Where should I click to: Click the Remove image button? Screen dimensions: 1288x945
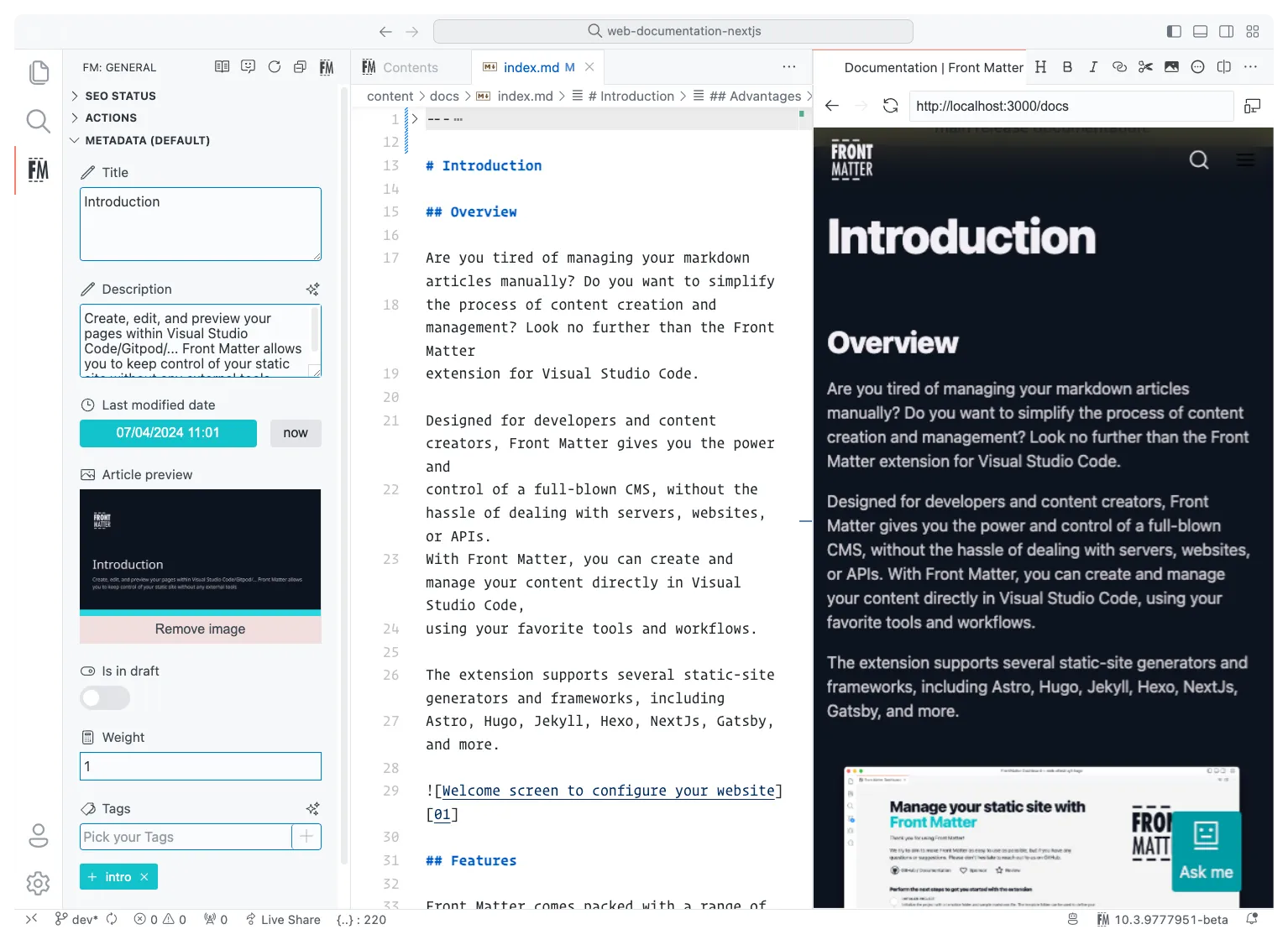(200, 628)
